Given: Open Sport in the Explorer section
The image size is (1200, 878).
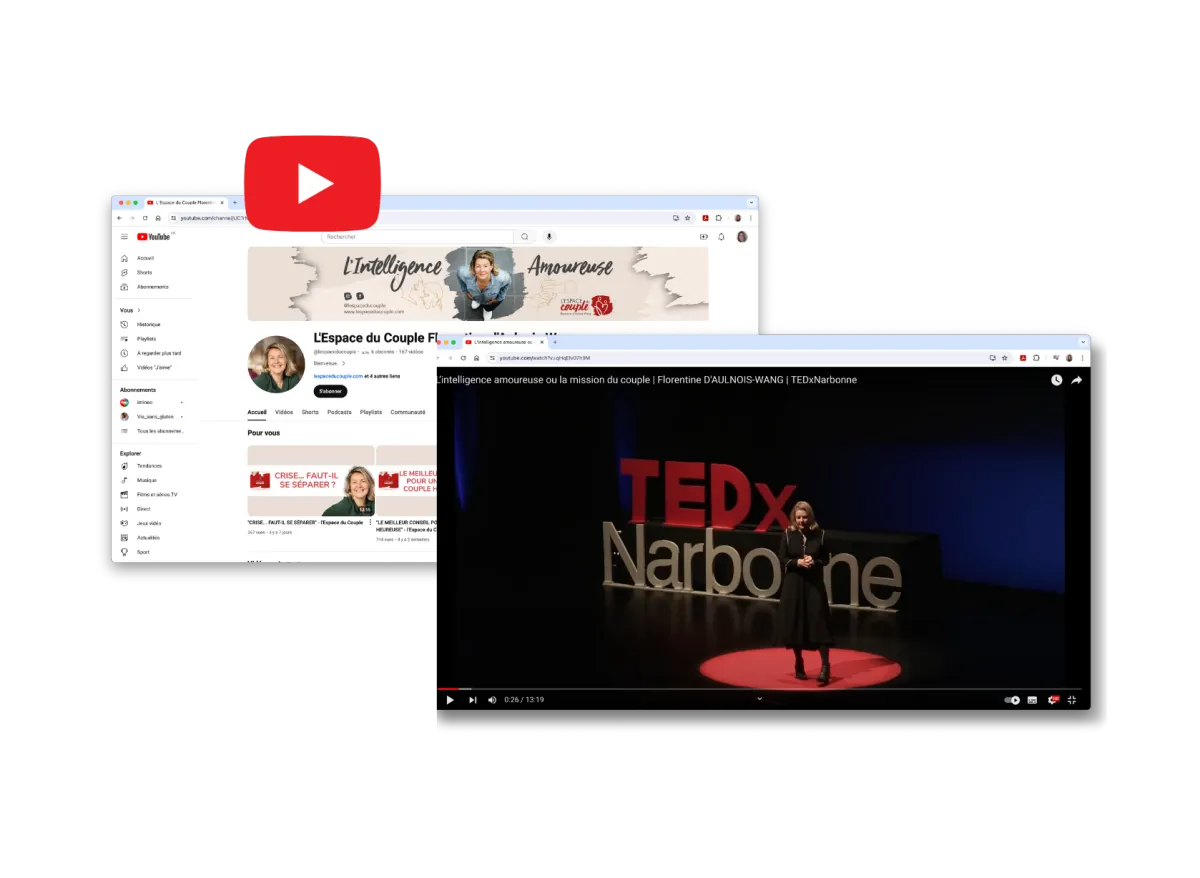Looking at the screenshot, I should coord(143,552).
